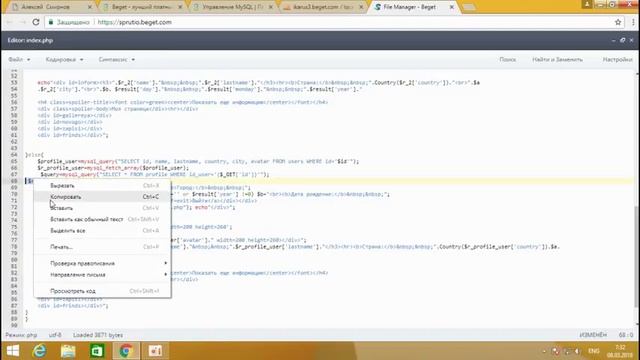
Task: Close the editor index.php panel
Action: pyautogui.click(x=631, y=40)
